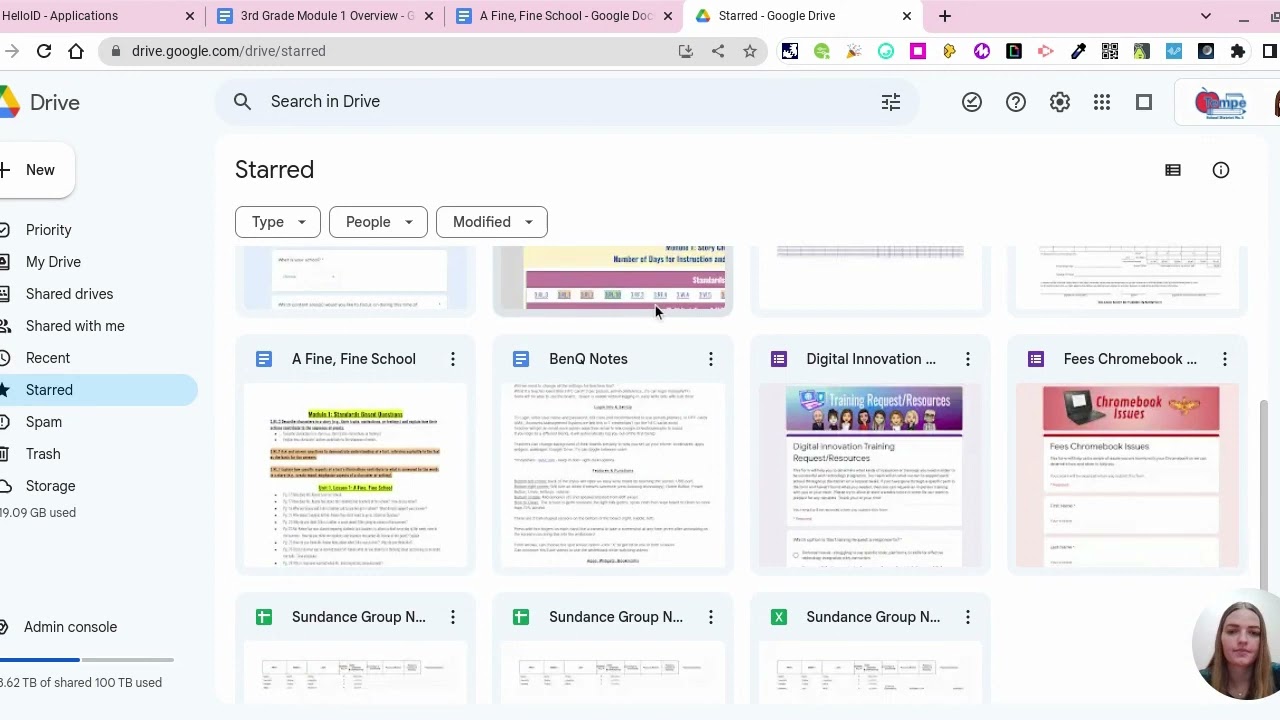Open the search options filter icon
Viewport: 1280px width, 720px height.
coord(891,102)
